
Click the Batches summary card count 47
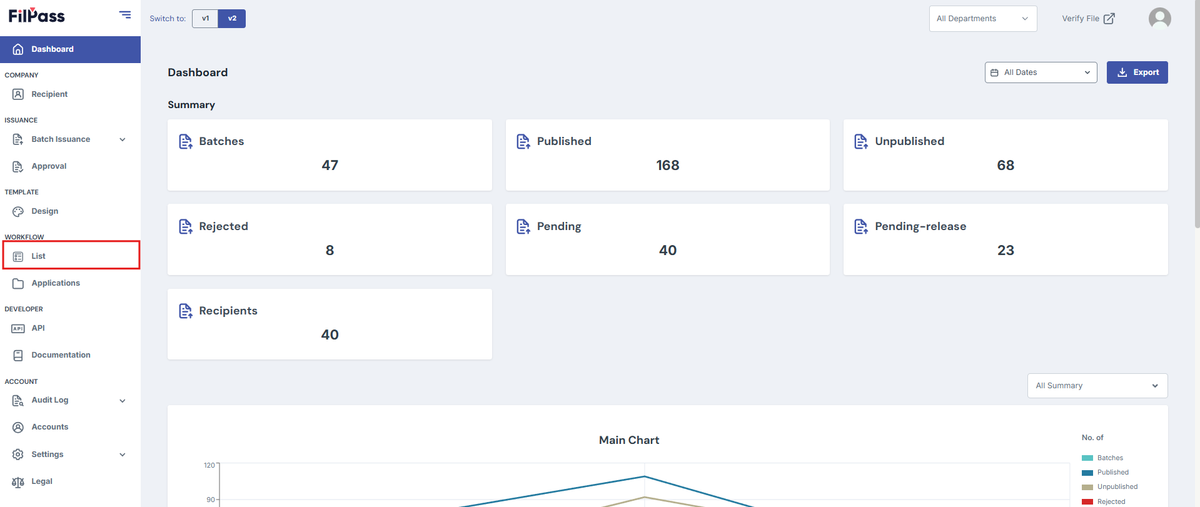(330, 166)
